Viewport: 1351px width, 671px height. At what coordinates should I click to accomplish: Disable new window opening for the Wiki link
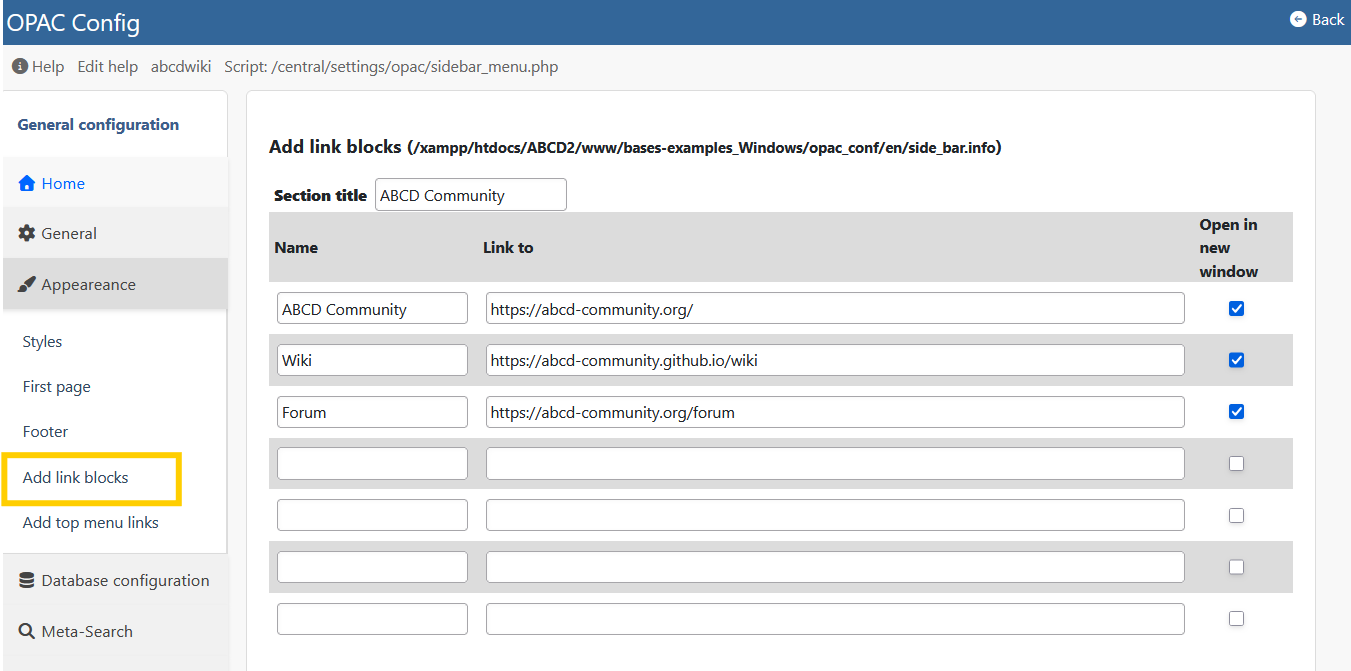1236,360
